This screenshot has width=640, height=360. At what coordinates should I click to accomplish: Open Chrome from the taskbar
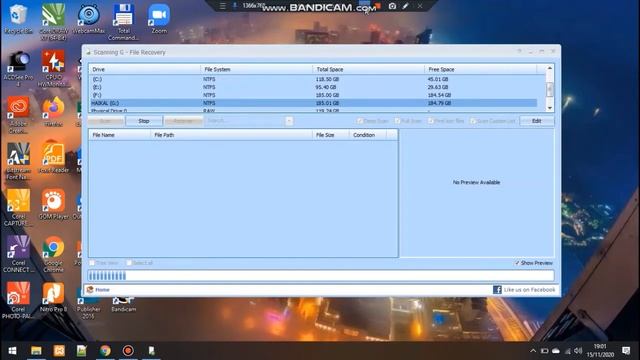[x=105, y=351]
